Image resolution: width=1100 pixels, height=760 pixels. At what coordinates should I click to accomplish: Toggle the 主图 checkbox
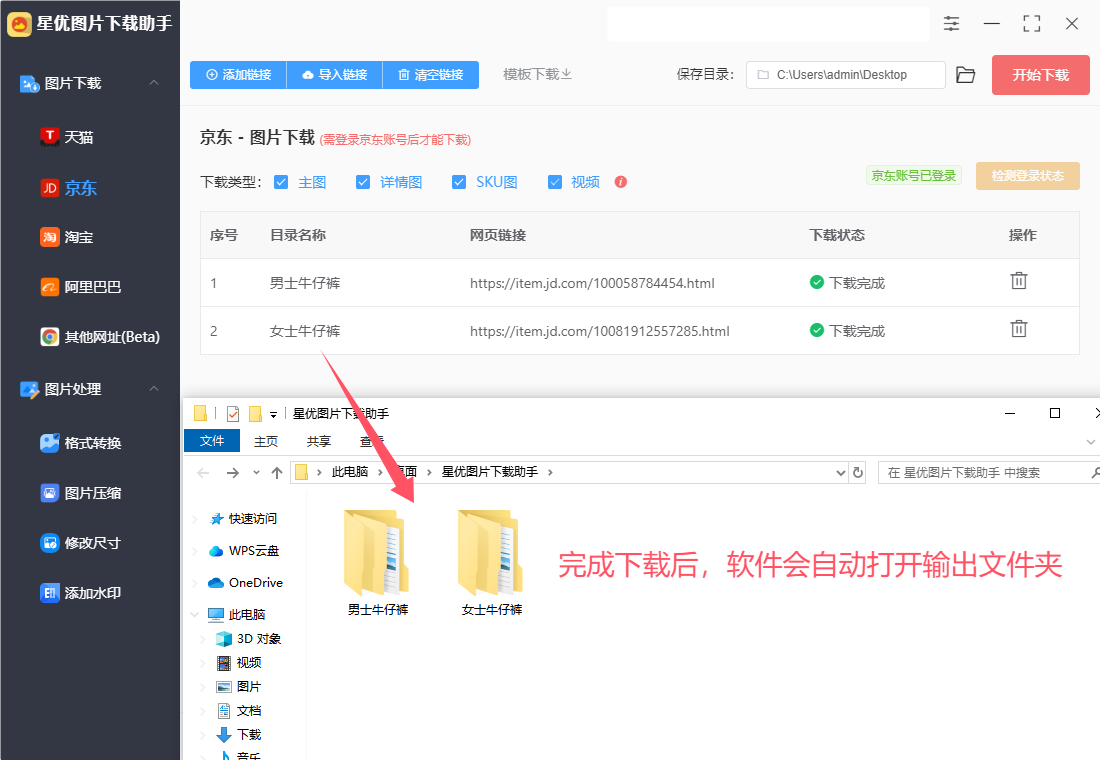pyautogui.click(x=281, y=182)
